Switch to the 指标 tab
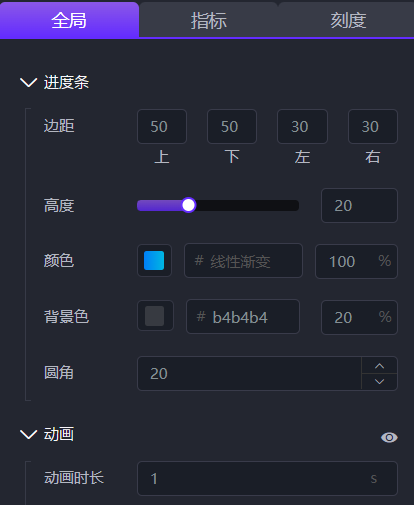This screenshot has width=414, height=505. 209,20
